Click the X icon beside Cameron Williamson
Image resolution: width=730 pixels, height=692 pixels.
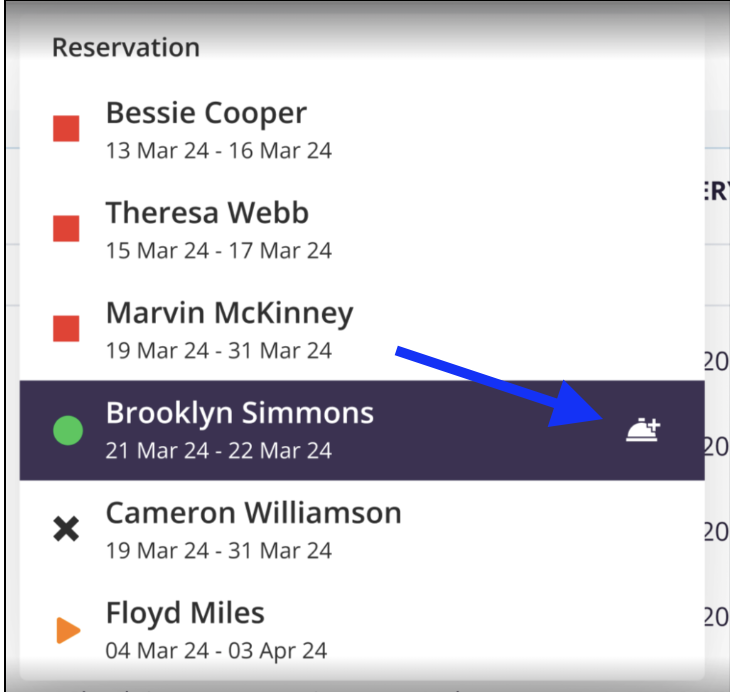pos(66,529)
